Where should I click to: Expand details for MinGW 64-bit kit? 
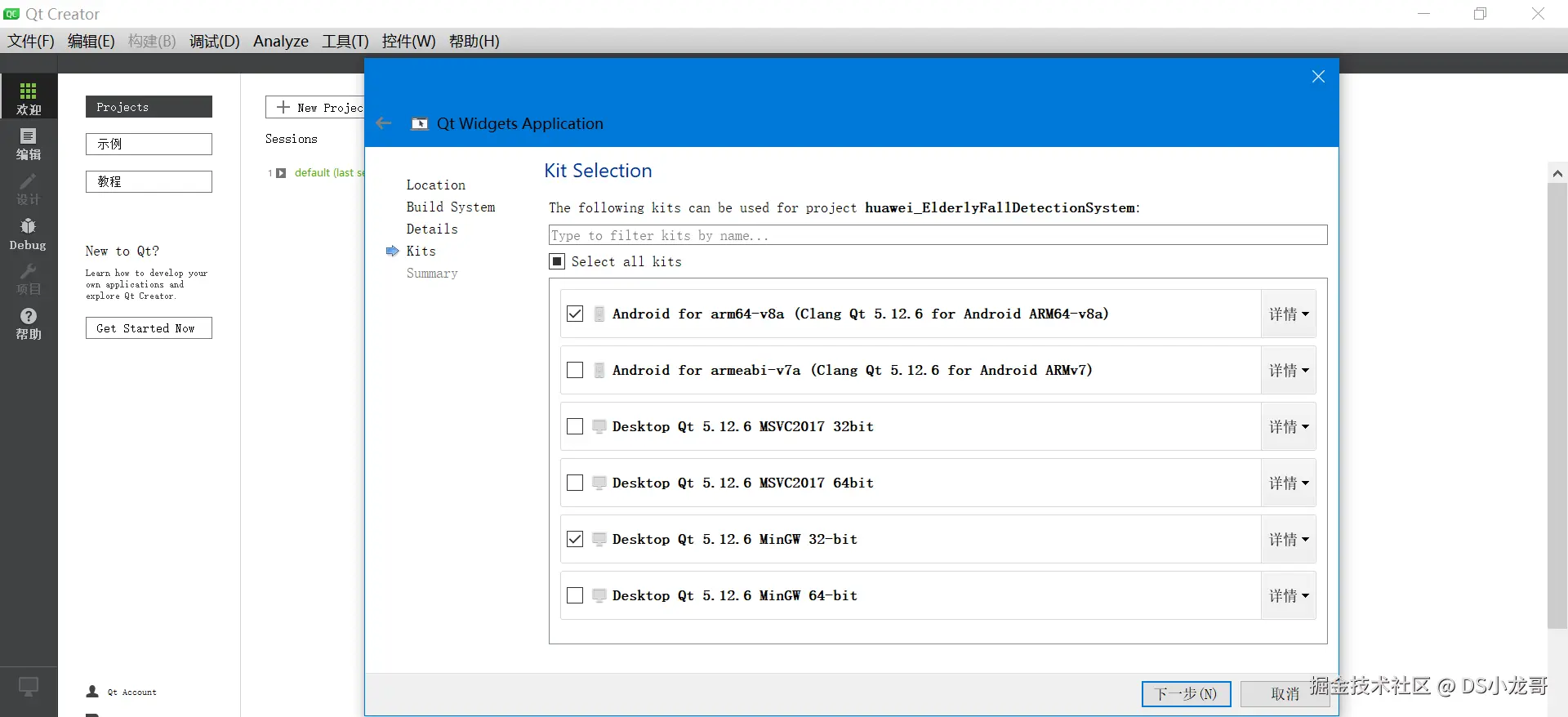click(1289, 595)
